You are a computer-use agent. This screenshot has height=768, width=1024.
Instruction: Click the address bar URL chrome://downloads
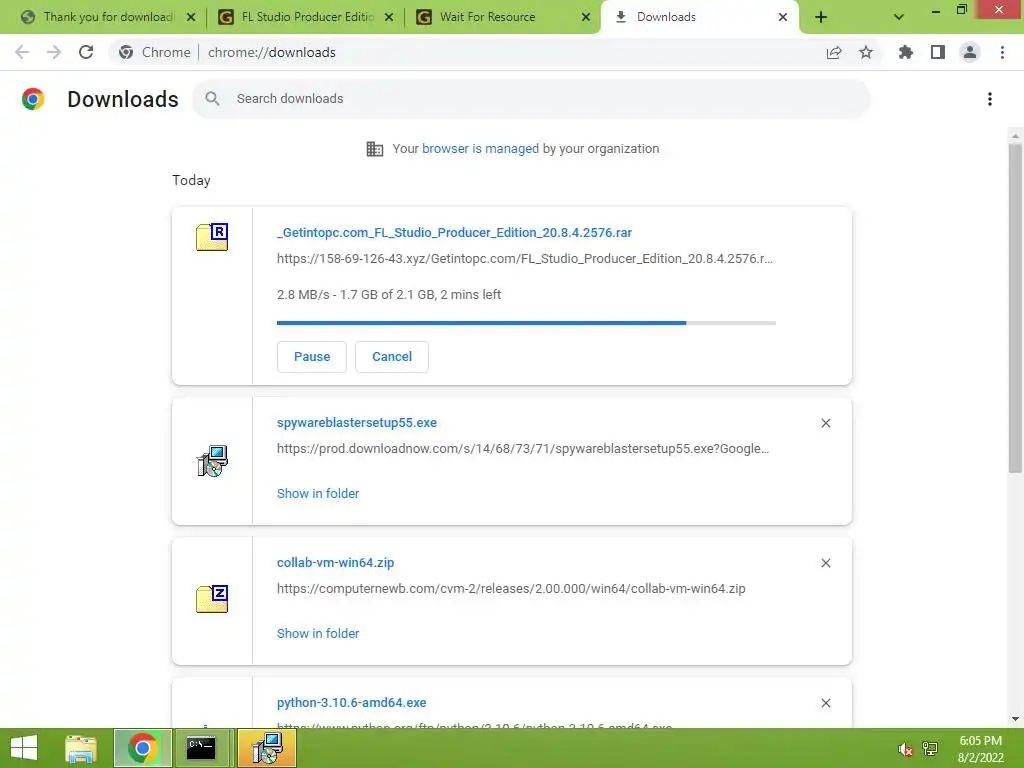[x=272, y=52]
